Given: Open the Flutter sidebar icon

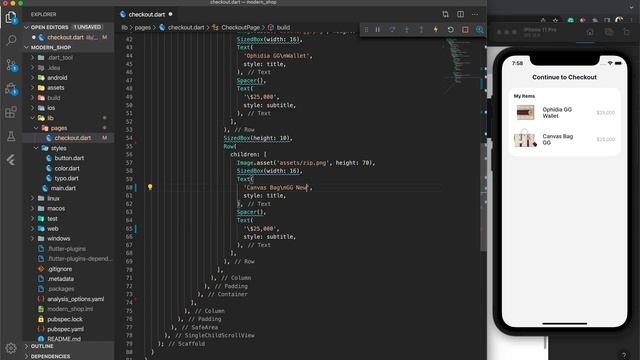Looking at the screenshot, I should coord(11,160).
